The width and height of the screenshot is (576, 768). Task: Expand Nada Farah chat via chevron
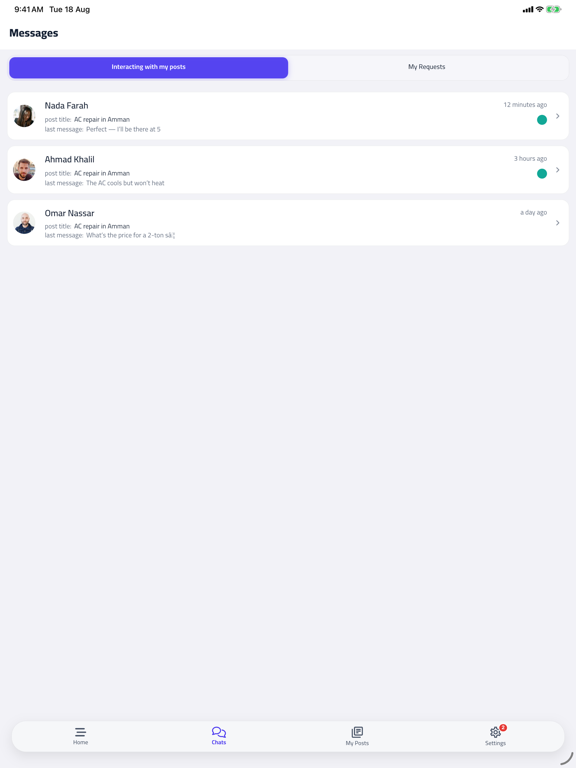pyautogui.click(x=557, y=116)
